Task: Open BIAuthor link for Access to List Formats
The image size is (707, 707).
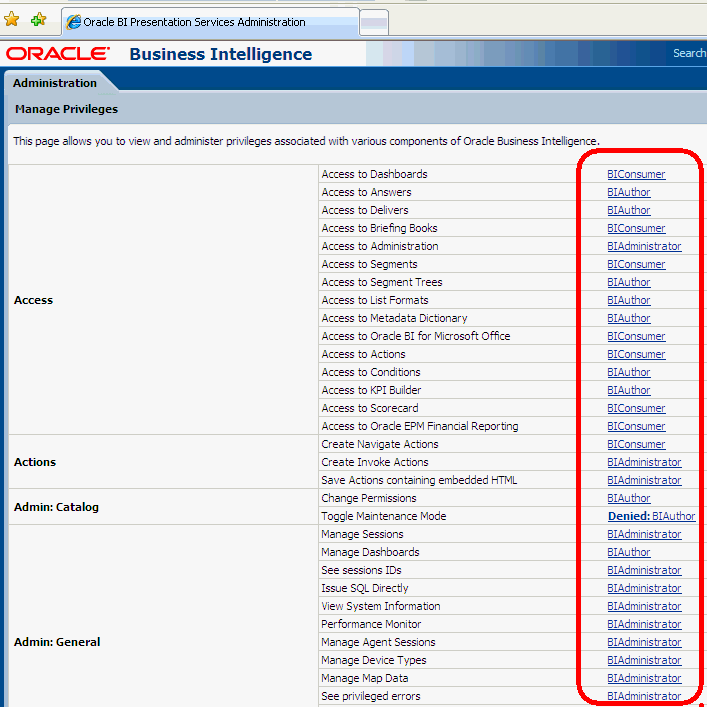Action: 629,300
